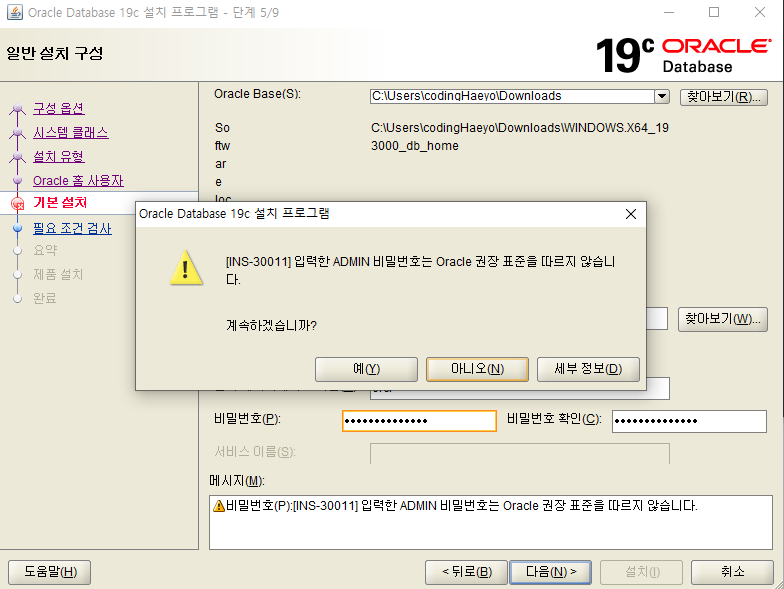The width and height of the screenshot is (784, 589).
Task: Select the INS-30011 message text in 메시지 area
Action: (462, 506)
